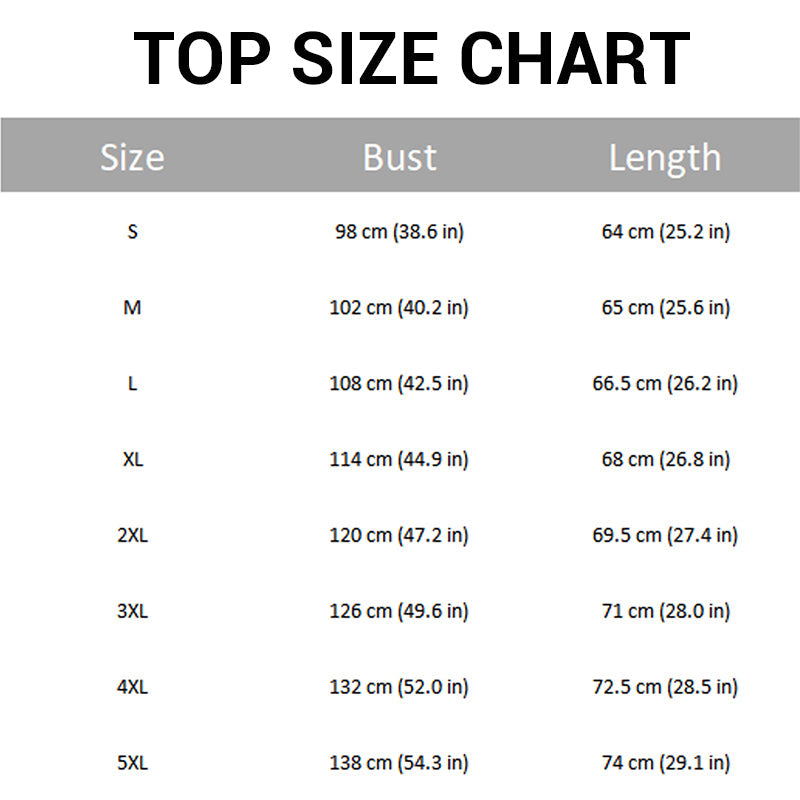Select the Length column header

[x=665, y=159]
